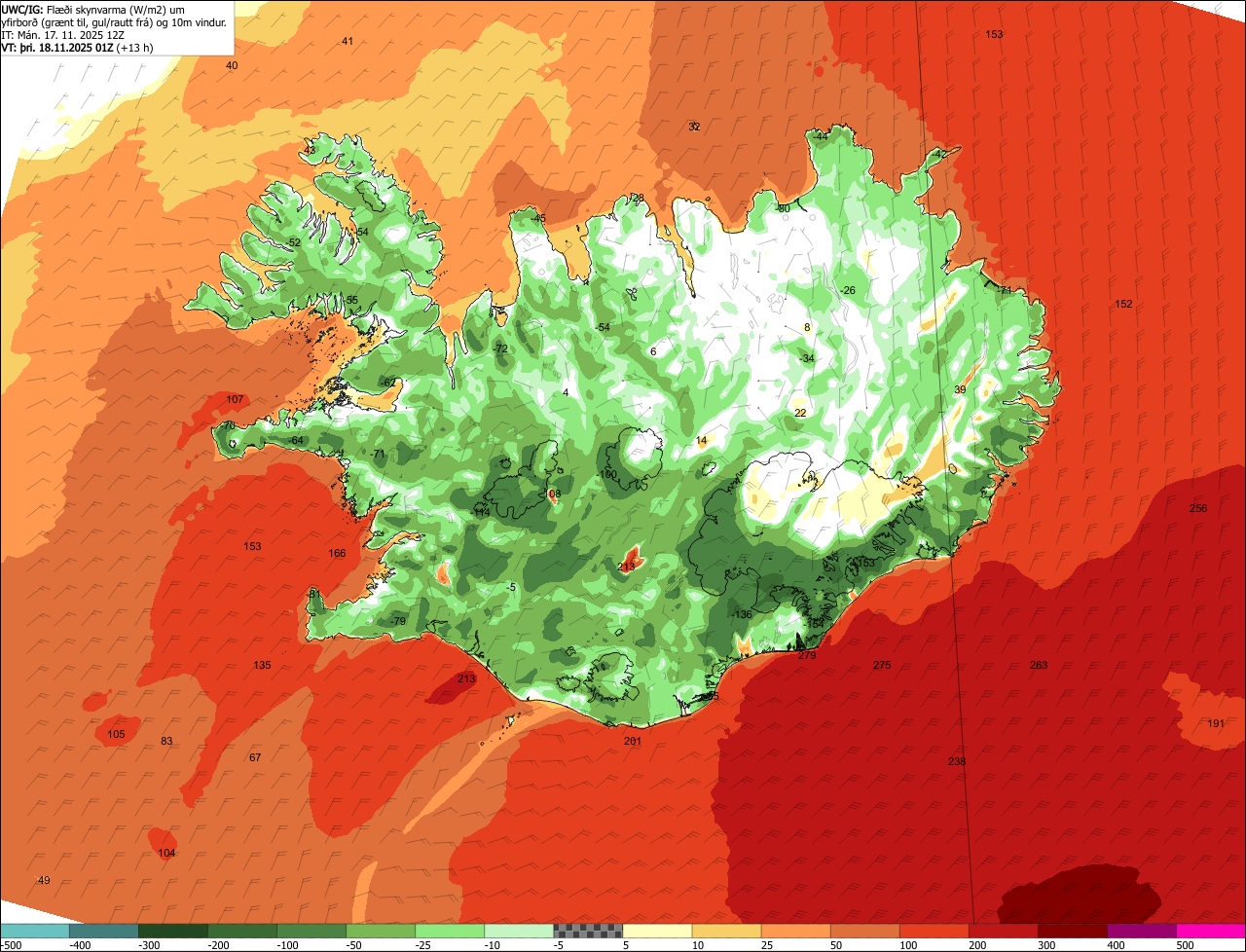Viewport: 1246px width, 952px height.
Task: Click the map value '83' in the southwestern sea
Action: [x=166, y=741]
